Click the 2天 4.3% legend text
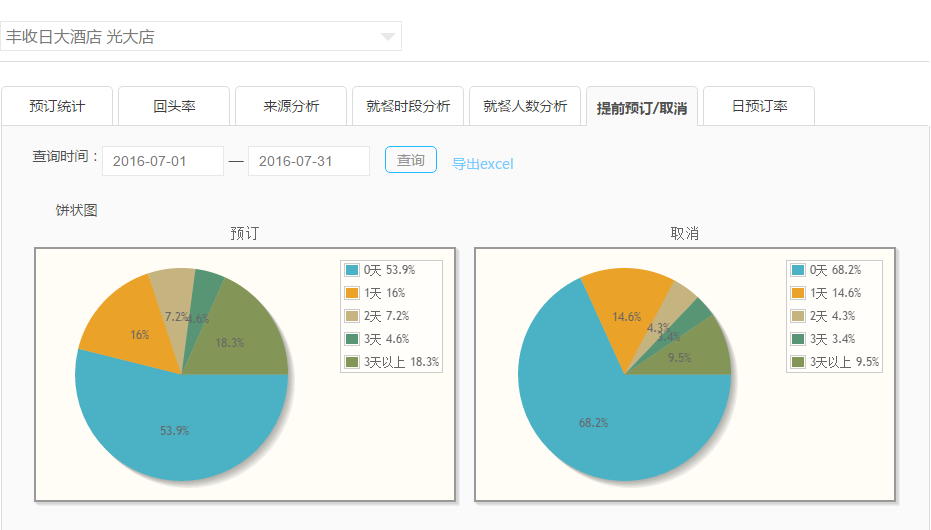Image resolution: width=931 pixels, height=530 pixels. click(x=832, y=316)
